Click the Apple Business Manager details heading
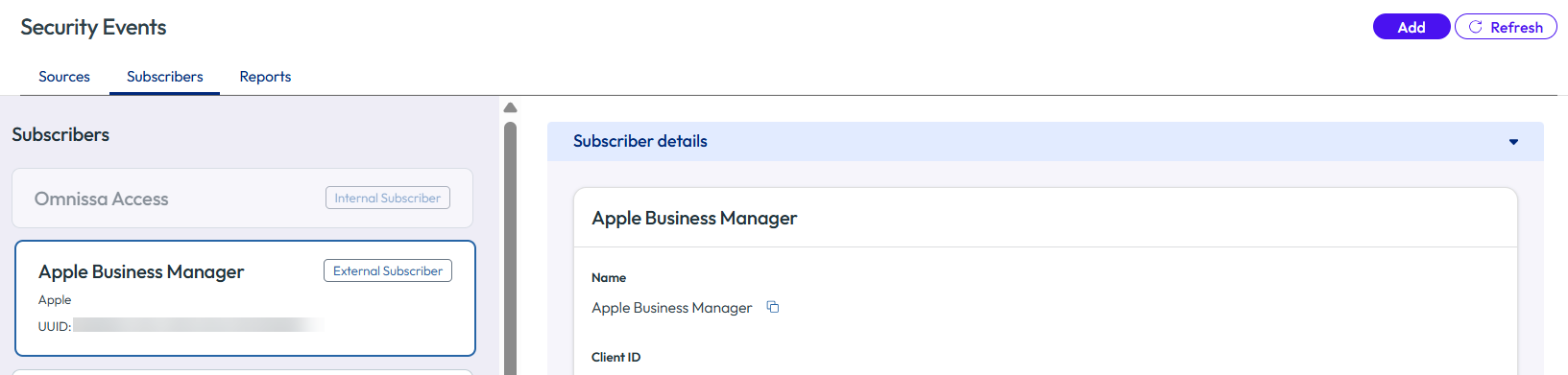1568x375 pixels. (x=694, y=218)
